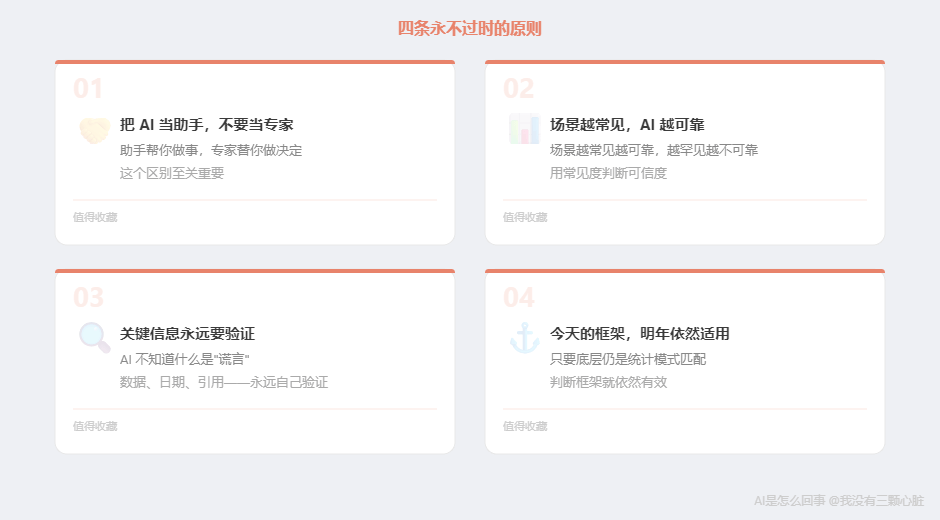
Task: Select the faded number 03 label
Action: coord(88,297)
